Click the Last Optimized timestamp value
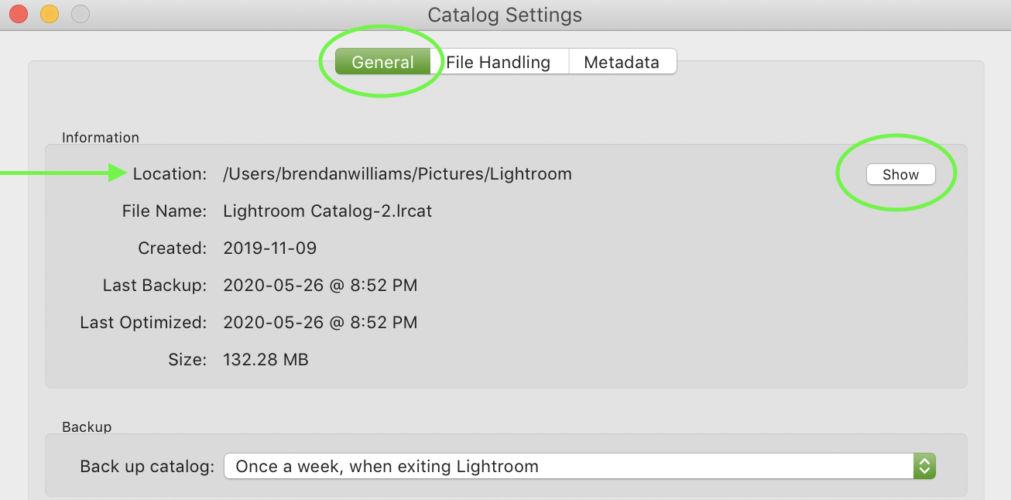This screenshot has width=1011, height=500. point(320,323)
